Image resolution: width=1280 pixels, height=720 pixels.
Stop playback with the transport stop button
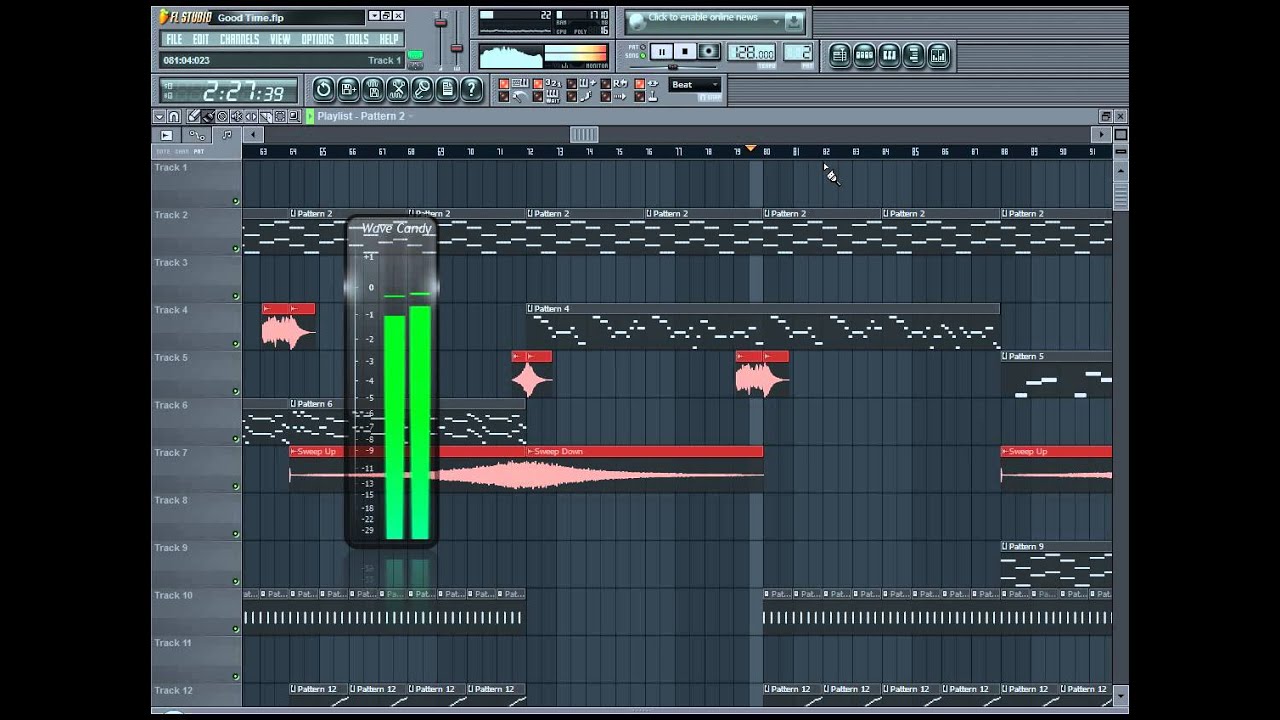[x=685, y=51]
